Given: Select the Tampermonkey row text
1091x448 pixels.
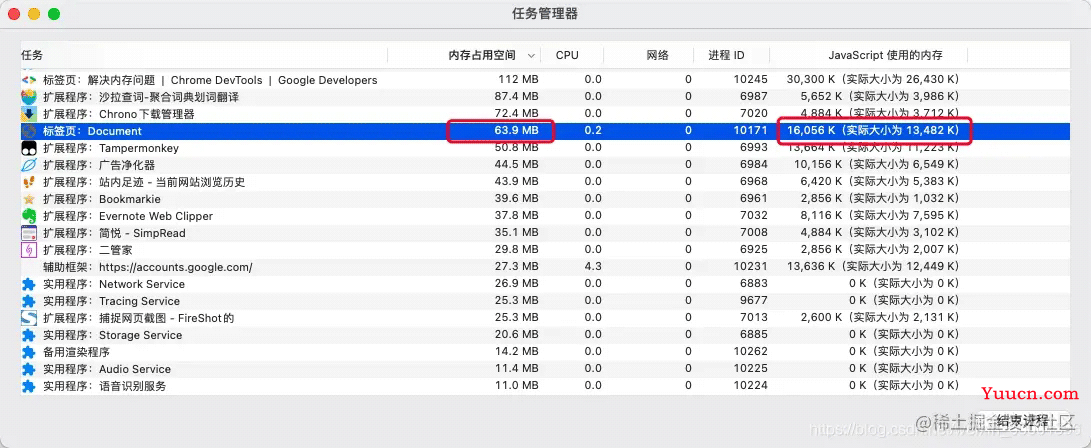Looking at the screenshot, I should click(x=111, y=147).
